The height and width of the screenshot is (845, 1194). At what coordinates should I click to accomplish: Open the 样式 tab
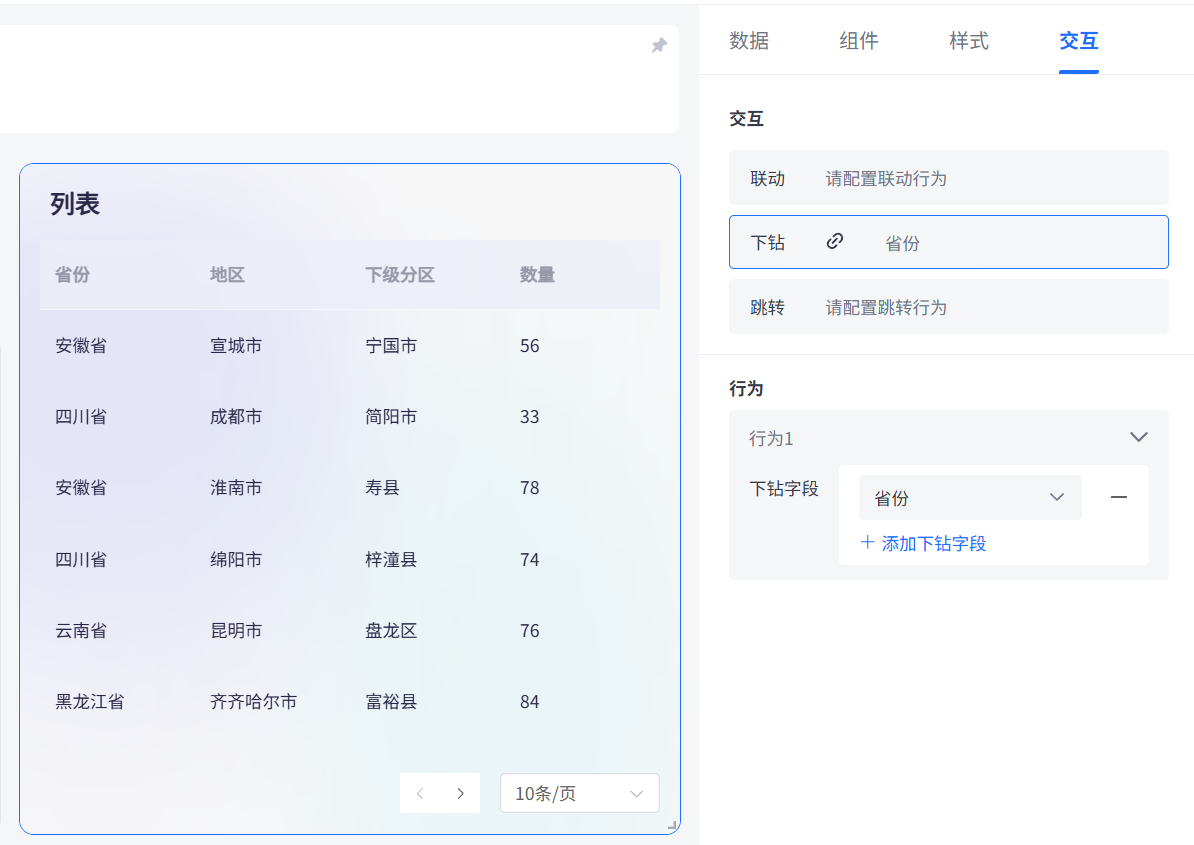point(969,41)
